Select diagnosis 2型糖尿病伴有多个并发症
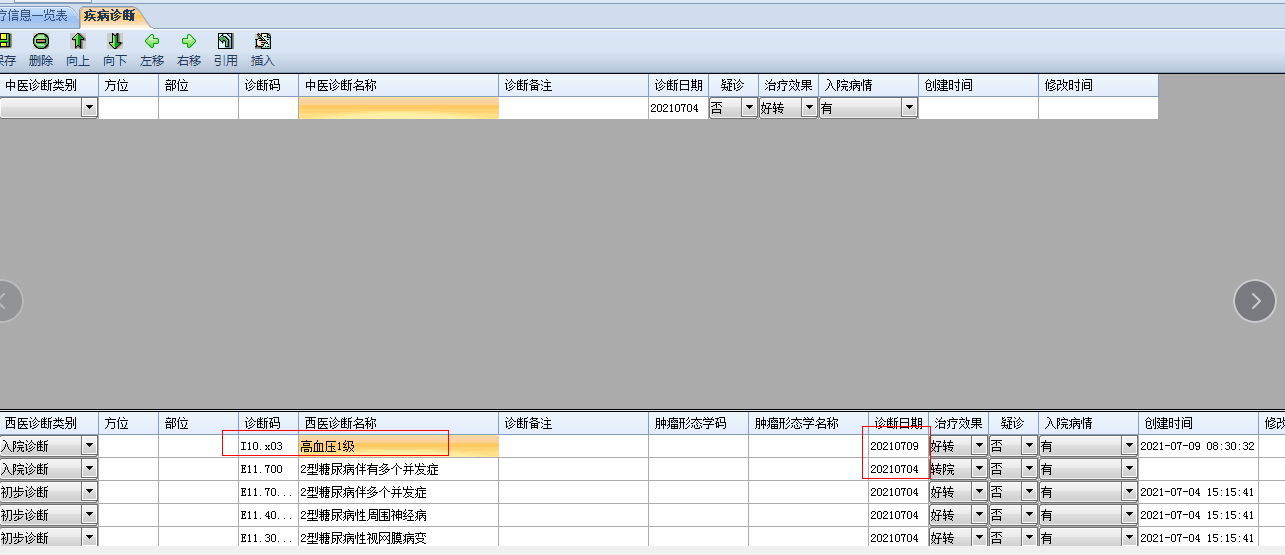The height and width of the screenshot is (555, 1285). (369, 469)
